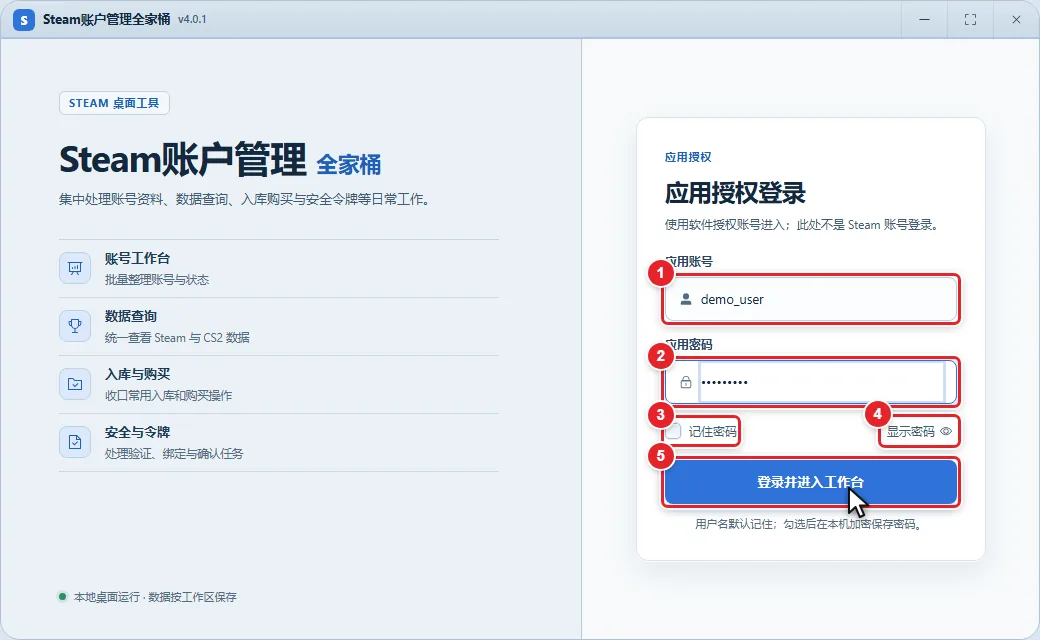Viewport: 1040px width, 640px height.
Task: Click the Steam账户管理 main heading
Action: (x=183, y=160)
